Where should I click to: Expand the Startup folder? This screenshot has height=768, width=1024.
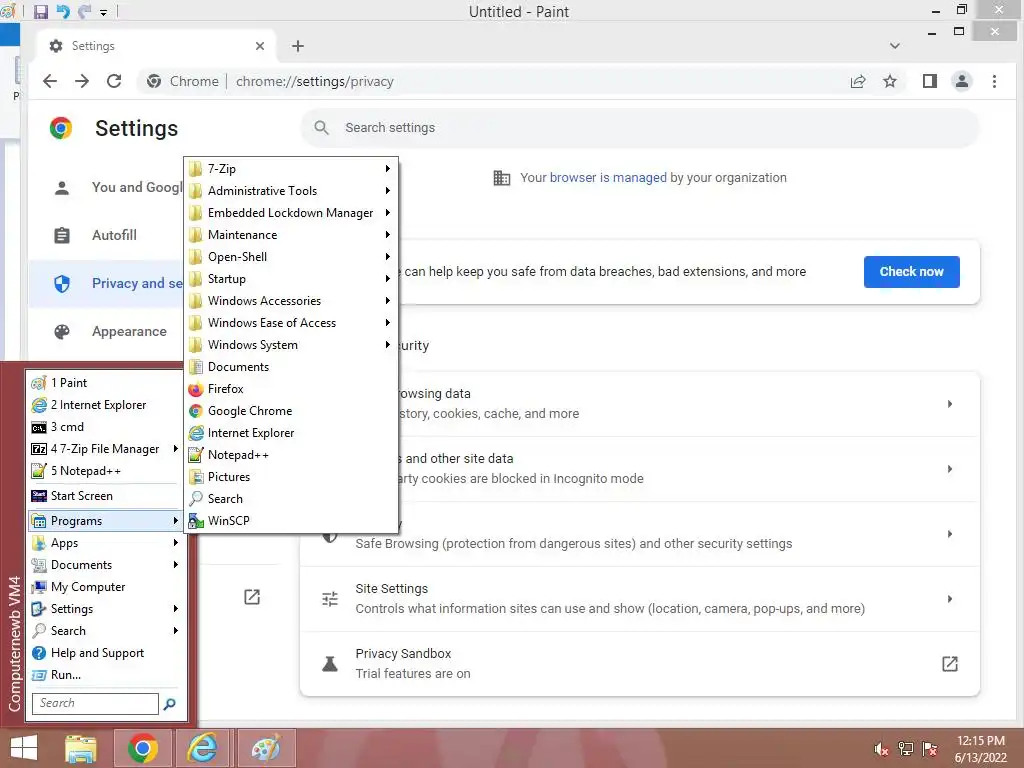tap(291, 279)
